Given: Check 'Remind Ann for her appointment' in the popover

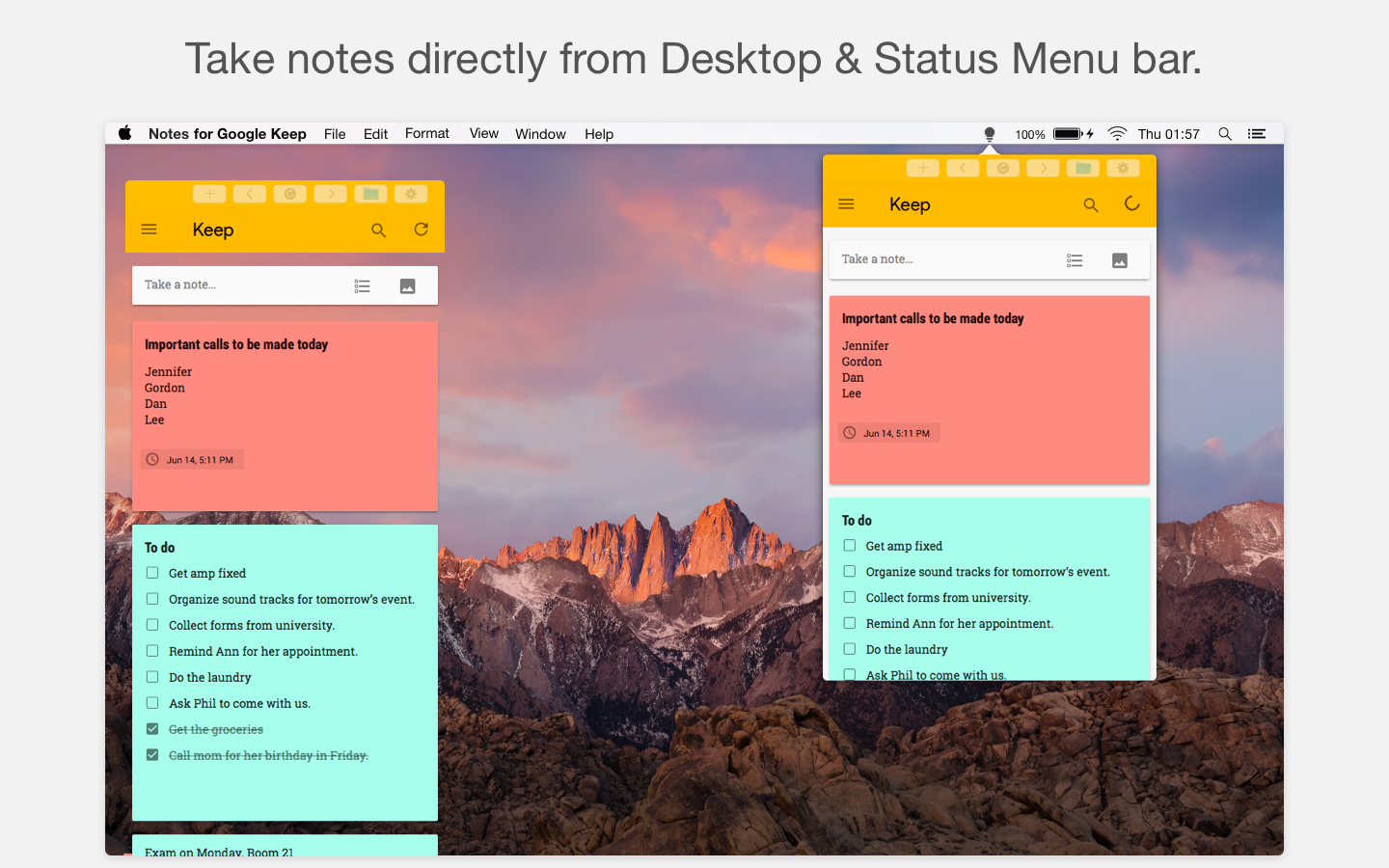Looking at the screenshot, I should (850, 624).
